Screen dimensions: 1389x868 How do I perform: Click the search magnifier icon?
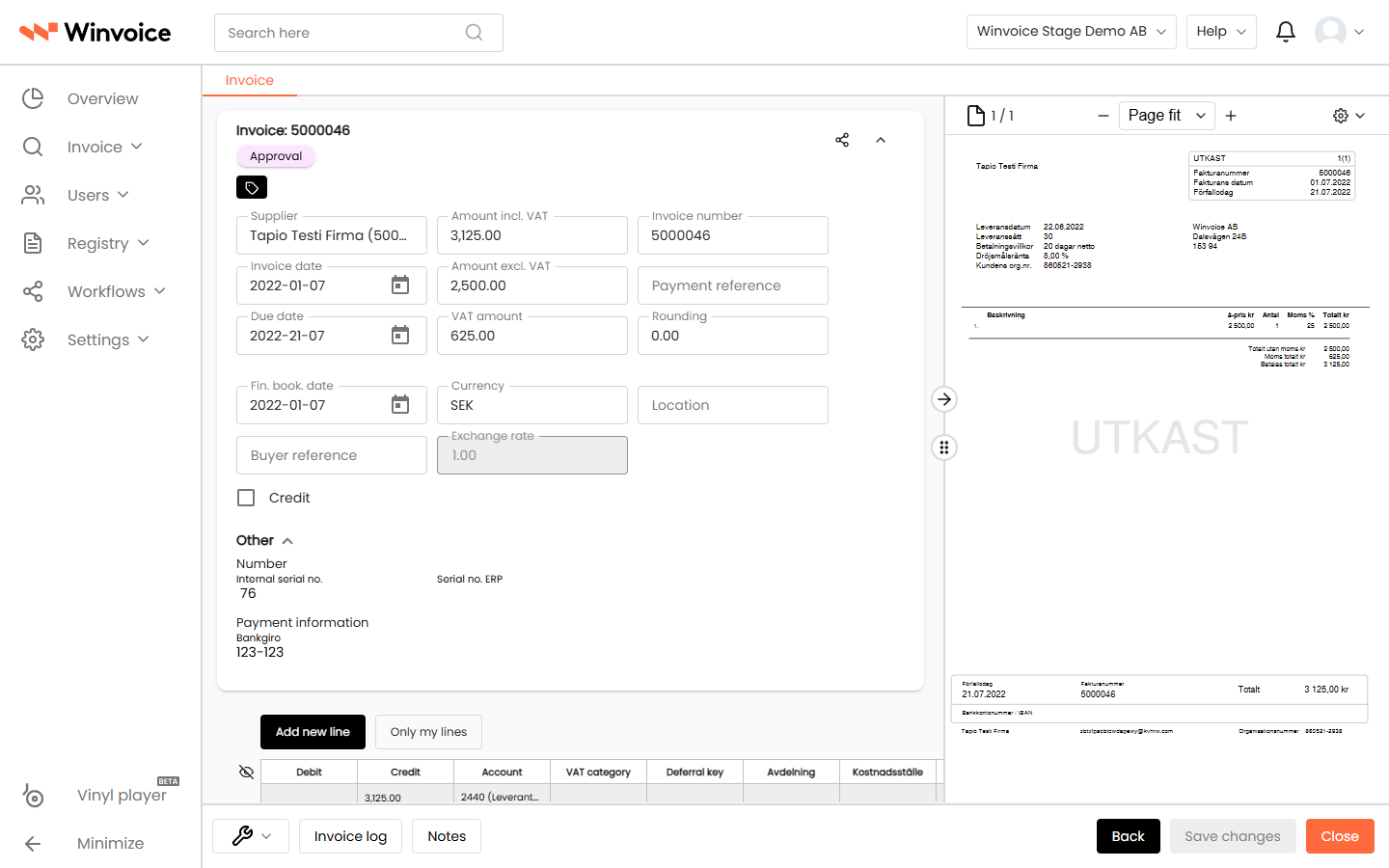coord(474,33)
